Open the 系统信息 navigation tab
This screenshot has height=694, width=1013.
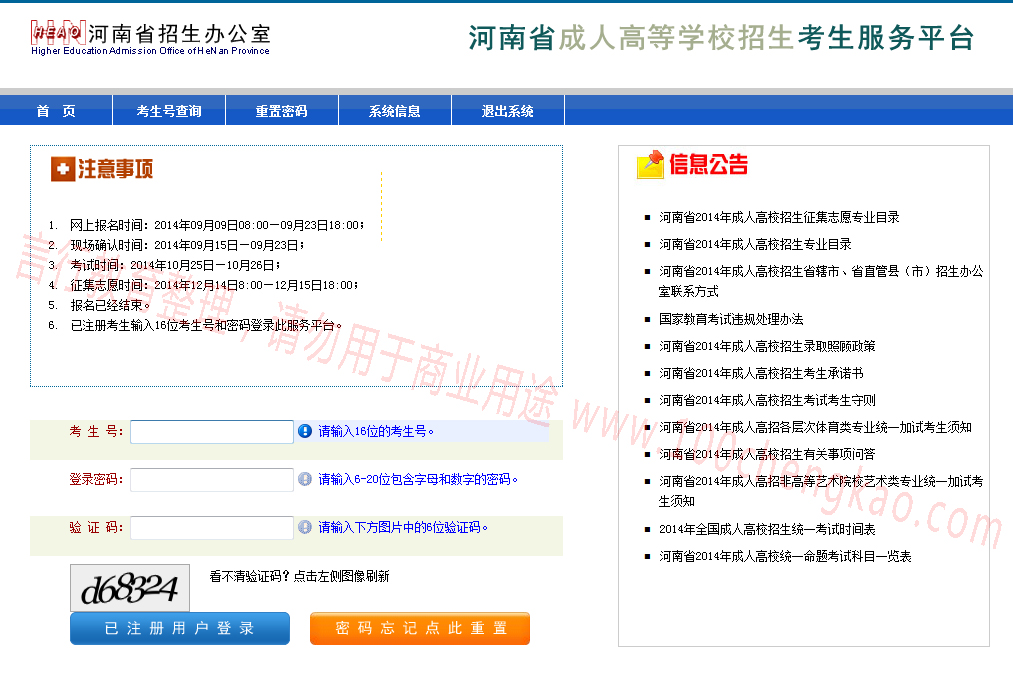(x=395, y=110)
